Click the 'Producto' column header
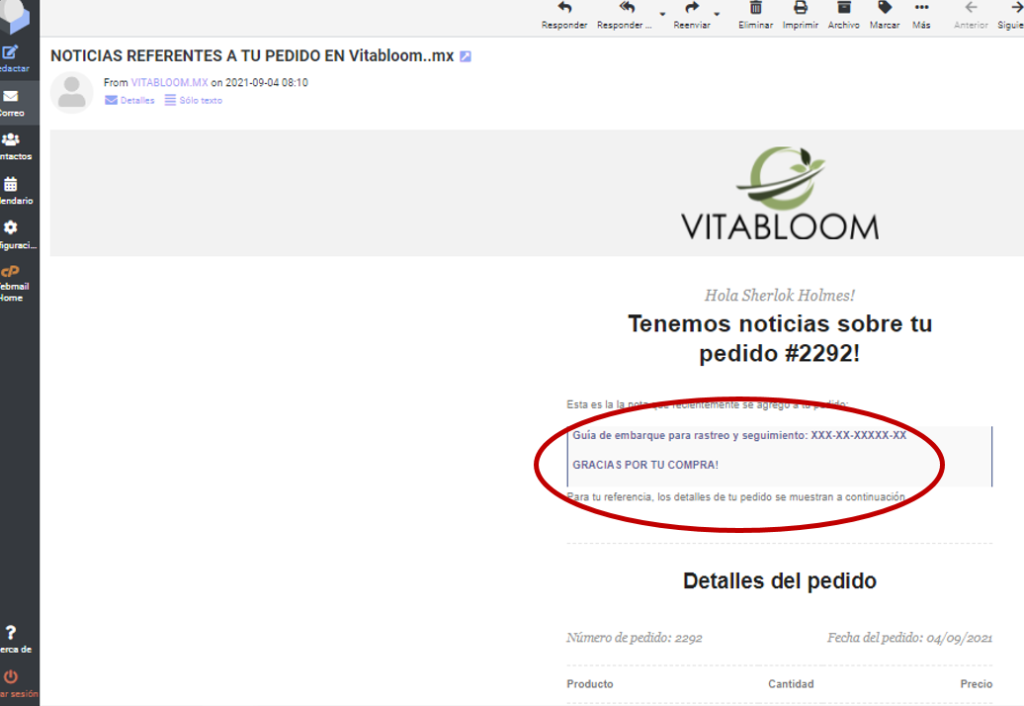The image size is (1024, 706). click(590, 684)
